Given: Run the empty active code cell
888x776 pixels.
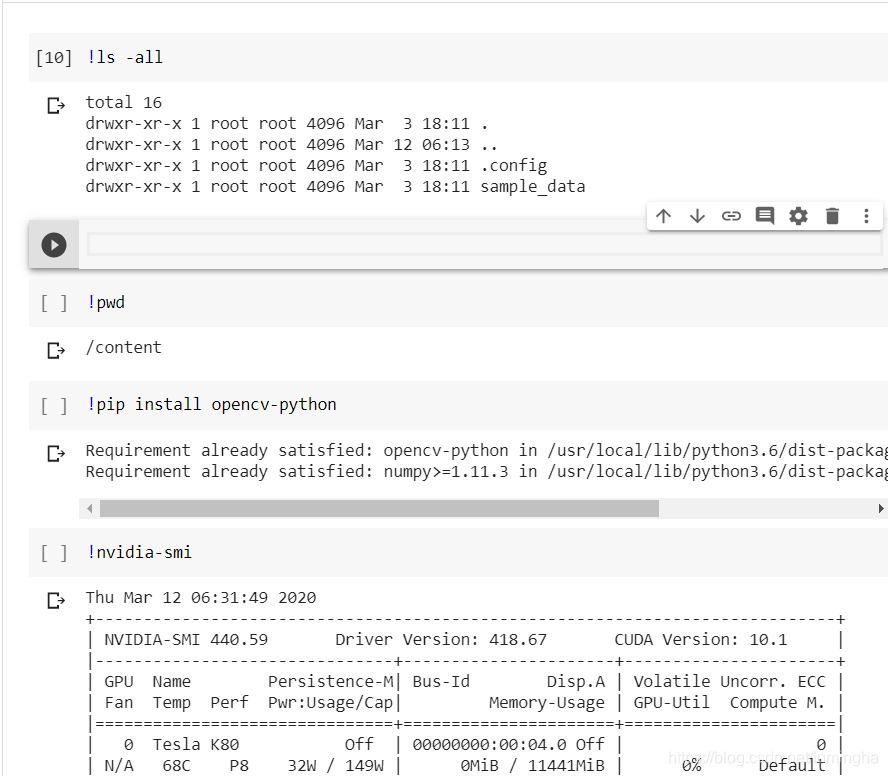Looking at the screenshot, I should [54, 245].
